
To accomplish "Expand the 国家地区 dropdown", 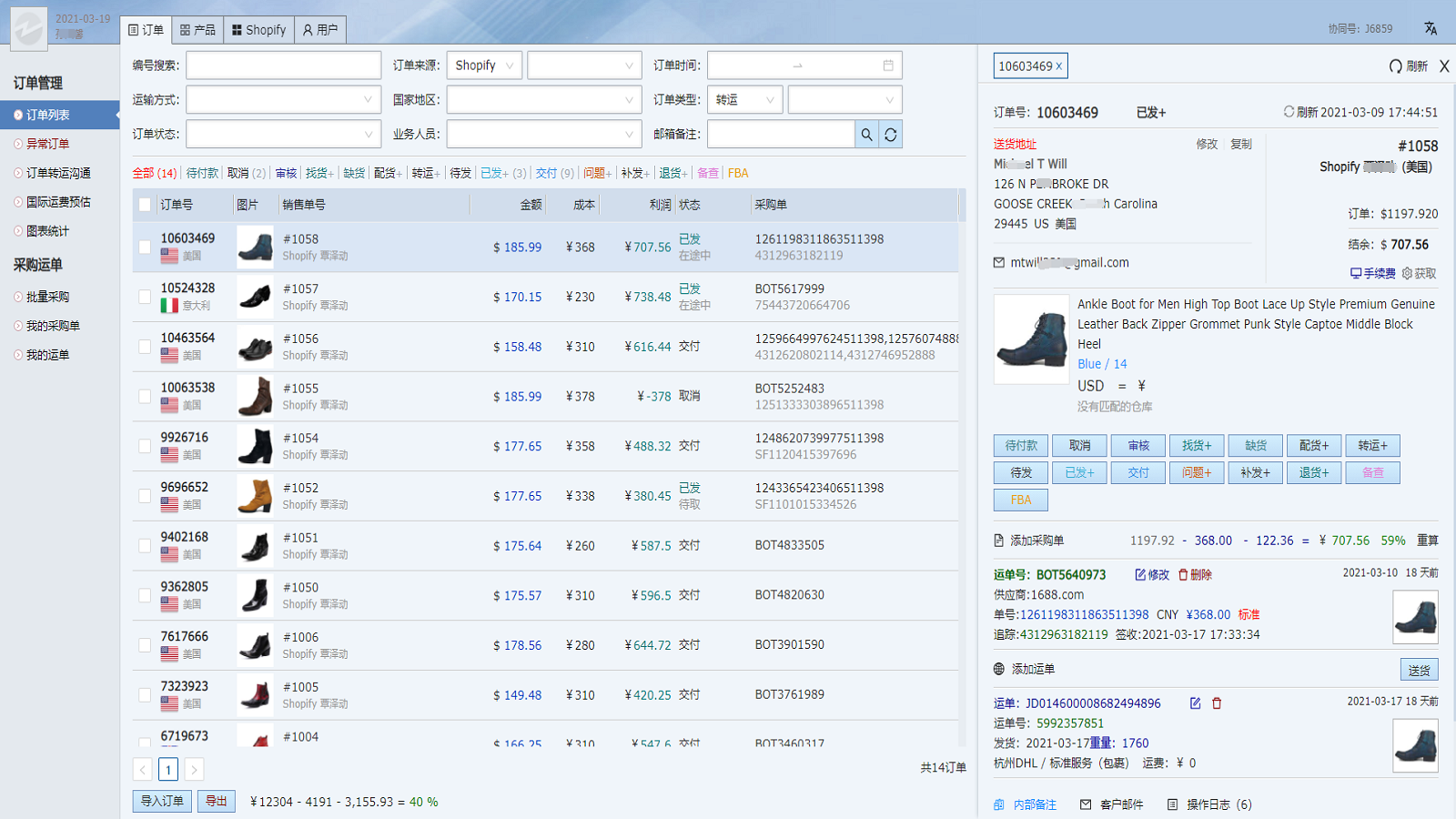I will pos(544,100).
